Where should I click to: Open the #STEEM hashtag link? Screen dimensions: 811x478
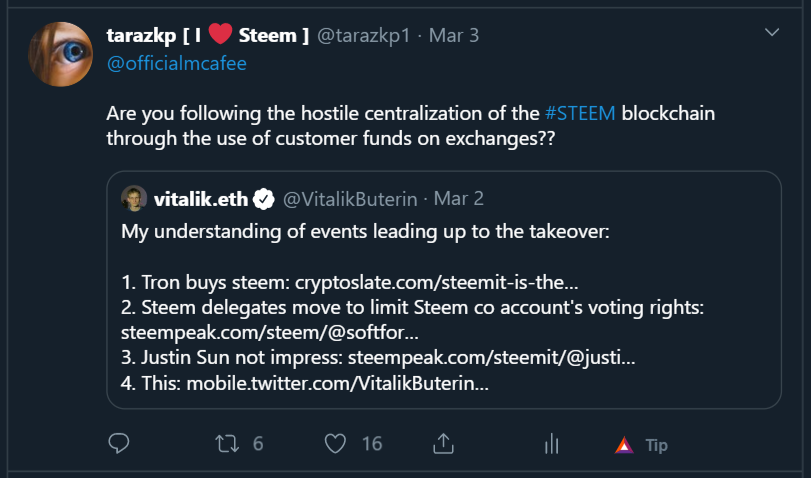coord(580,112)
